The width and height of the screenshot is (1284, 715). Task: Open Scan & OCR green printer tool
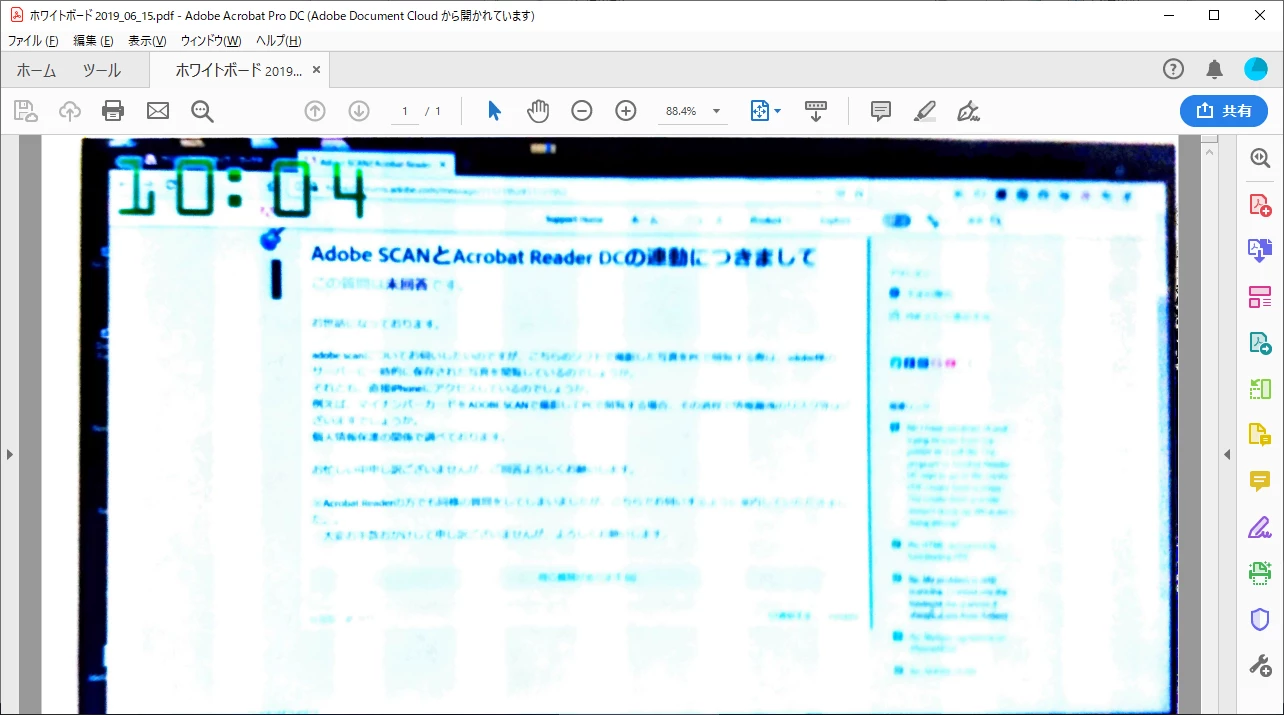[1260, 573]
